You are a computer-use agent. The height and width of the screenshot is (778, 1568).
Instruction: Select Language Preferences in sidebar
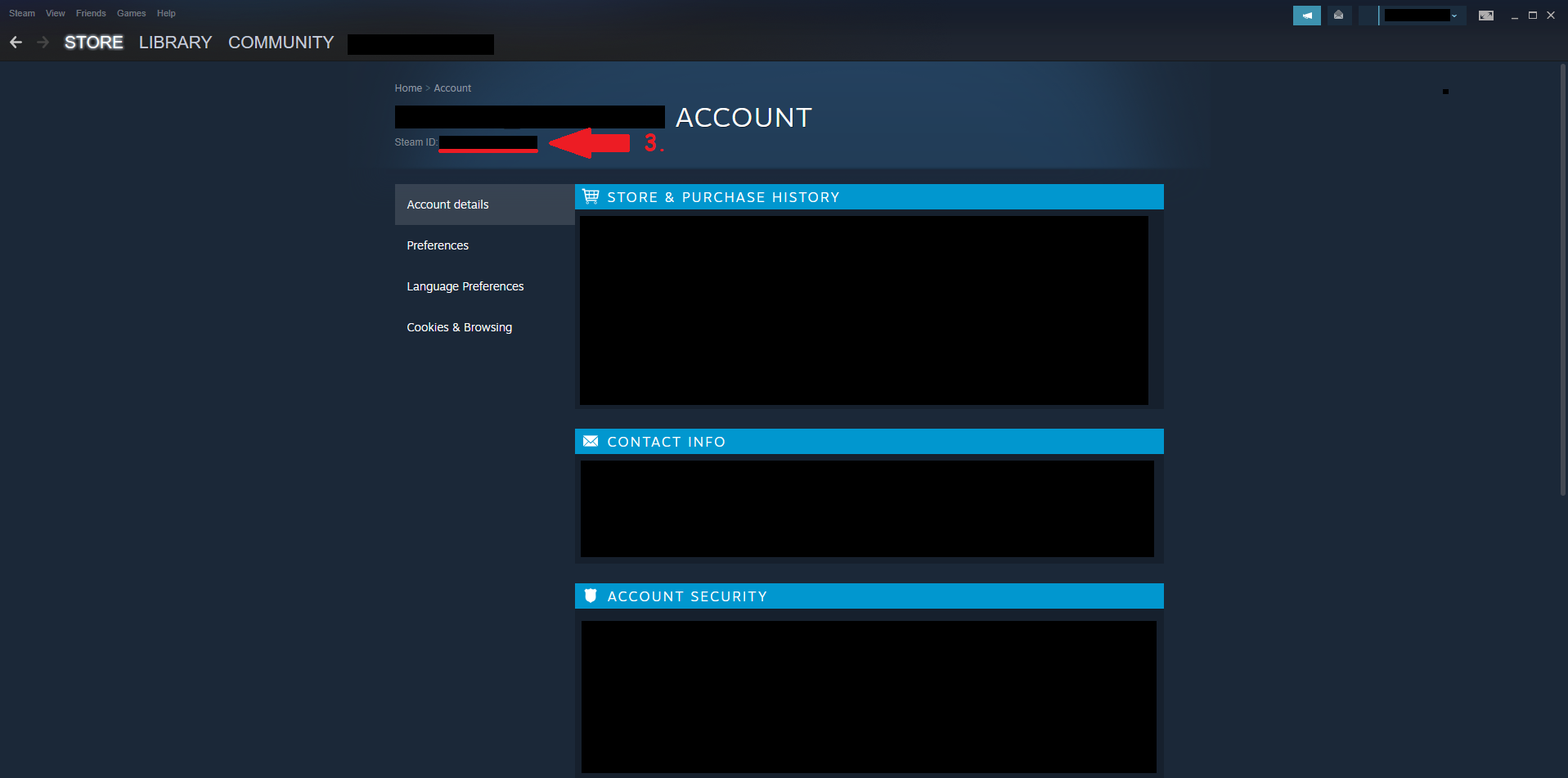485,286
